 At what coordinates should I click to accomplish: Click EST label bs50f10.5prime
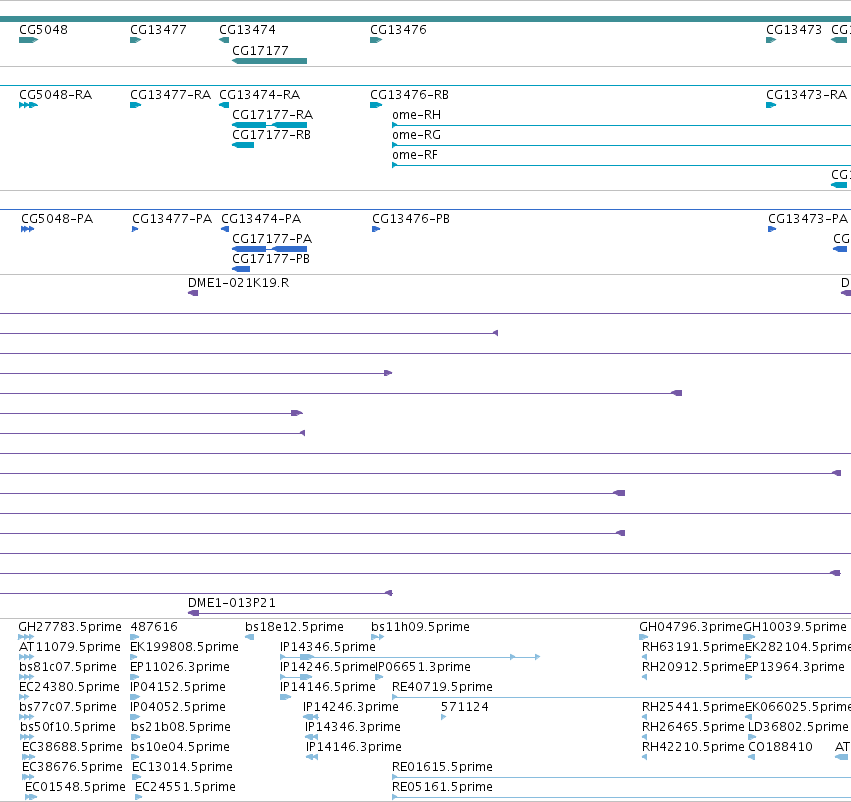(x=68, y=728)
